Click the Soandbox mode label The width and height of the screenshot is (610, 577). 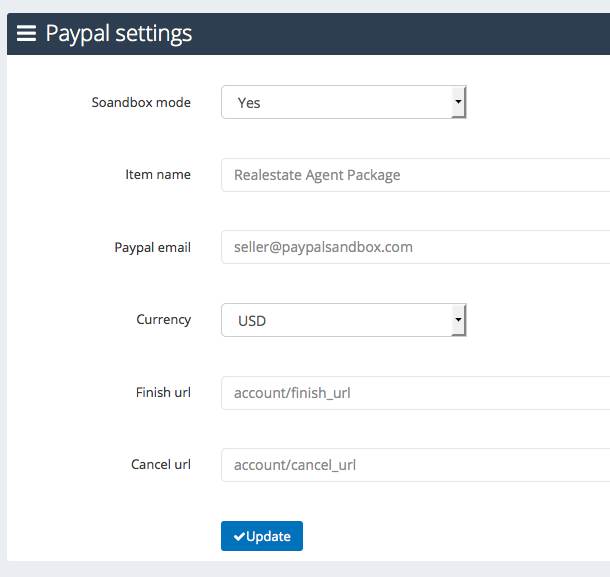141,102
